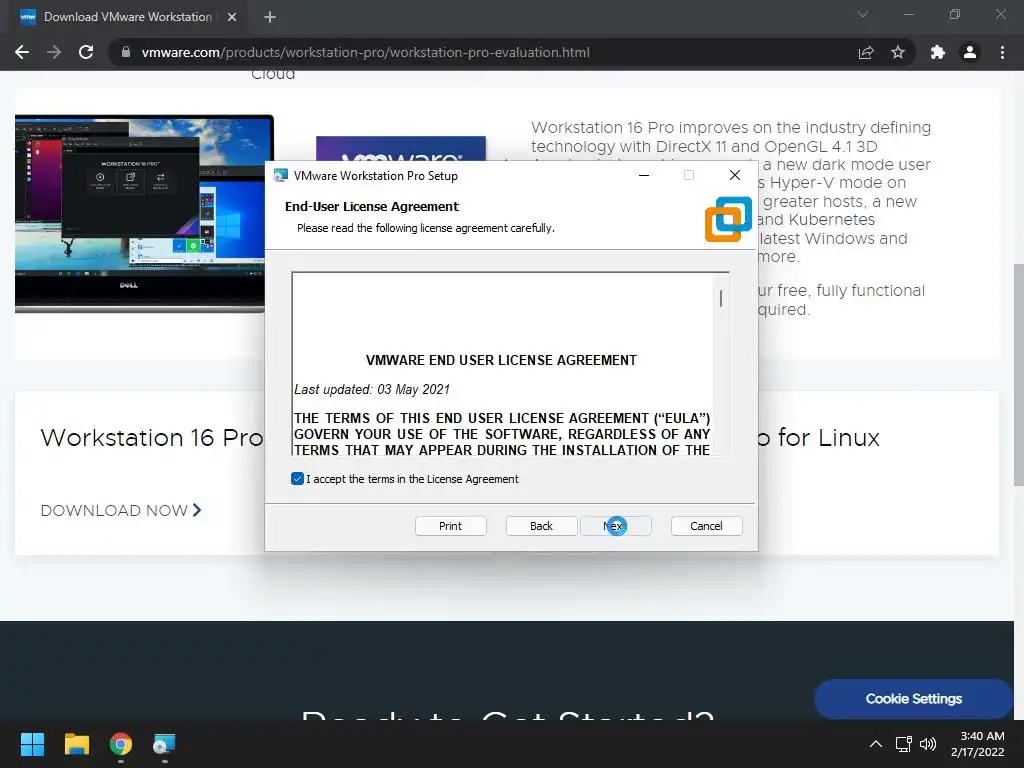1024x768 pixels.
Task: Click DOWNLOAD NOW link for Workstation 16 Pro
Action: tap(114, 511)
